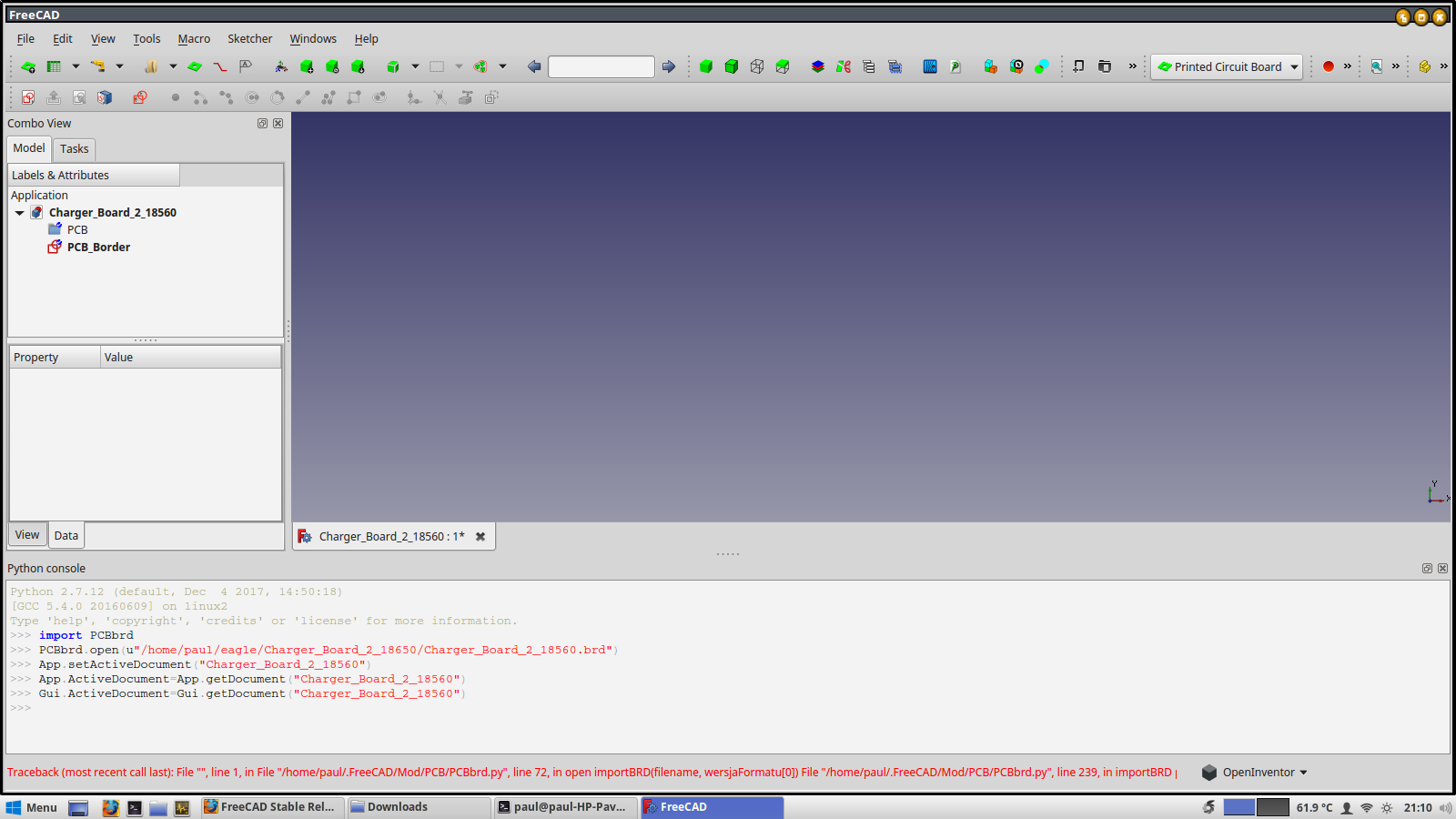Open the File menu

click(25, 39)
